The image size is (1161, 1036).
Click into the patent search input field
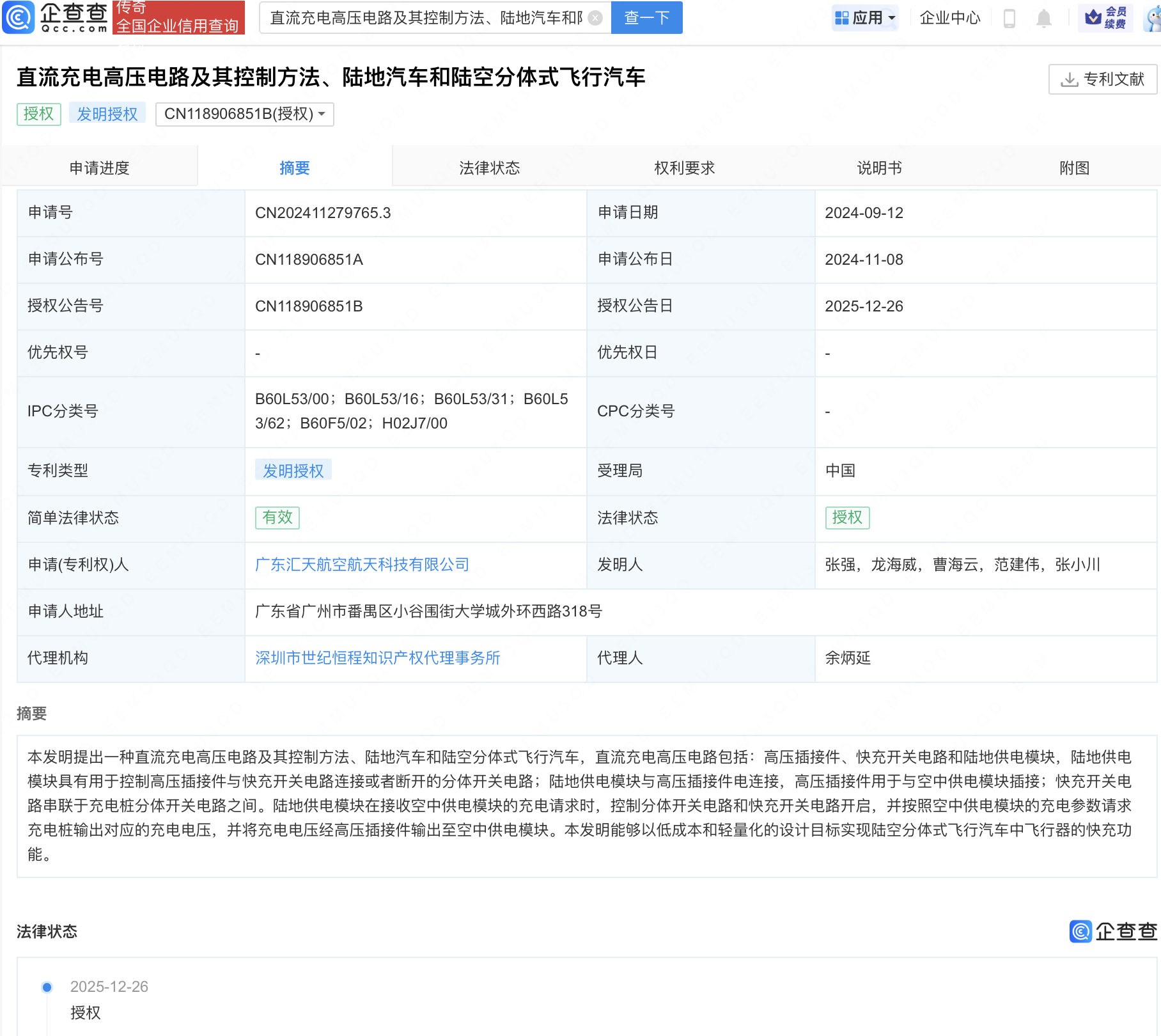click(x=425, y=18)
